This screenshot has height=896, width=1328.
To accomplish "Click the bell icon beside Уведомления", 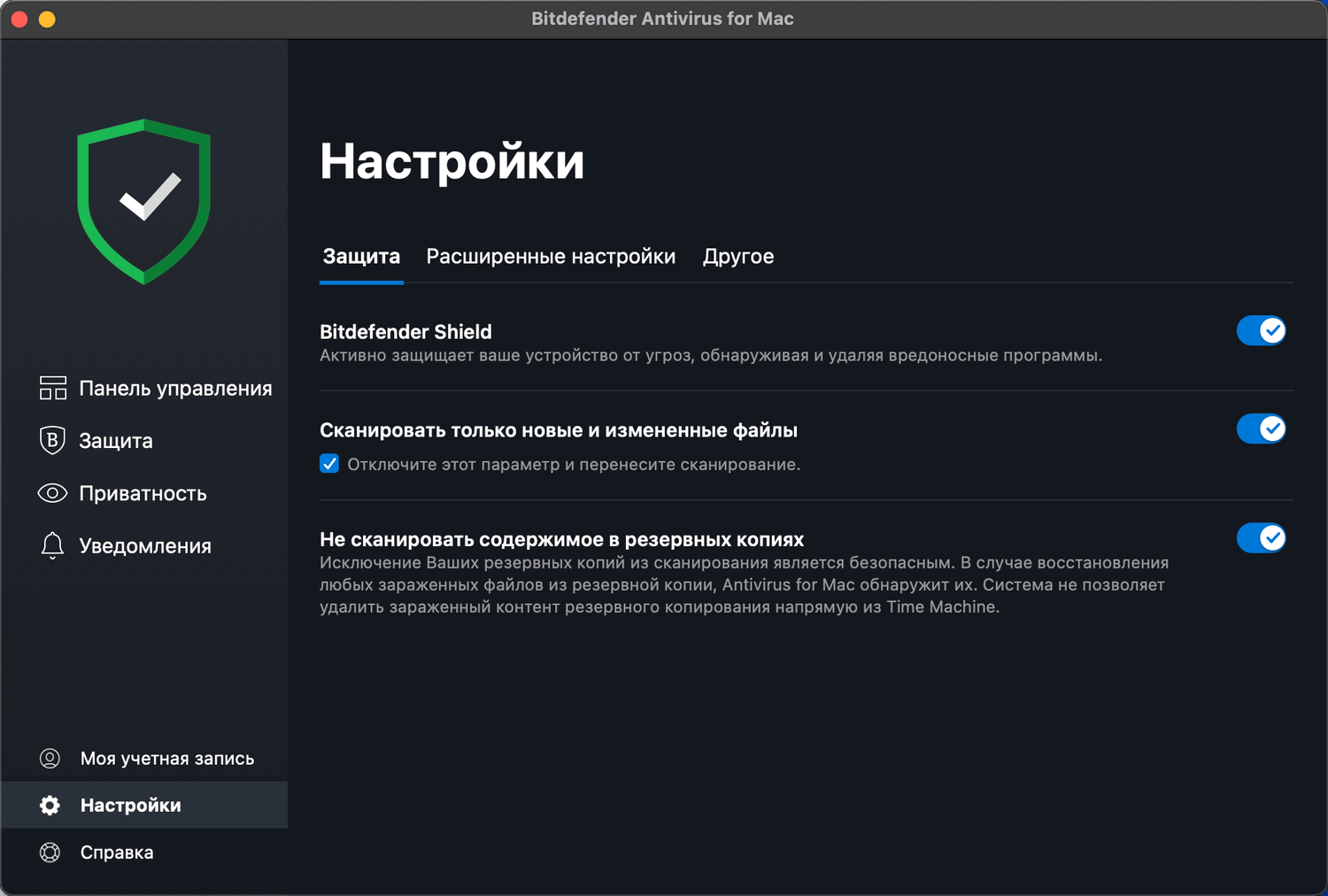I will click(52, 545).
